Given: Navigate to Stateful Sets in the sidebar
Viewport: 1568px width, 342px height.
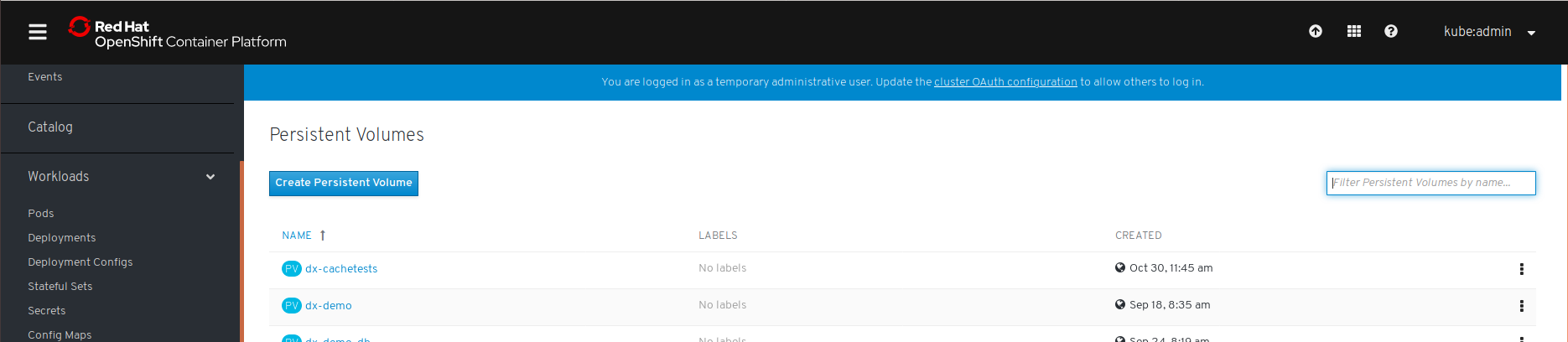Looking at the screenshot, I should [x=60, y=287].
